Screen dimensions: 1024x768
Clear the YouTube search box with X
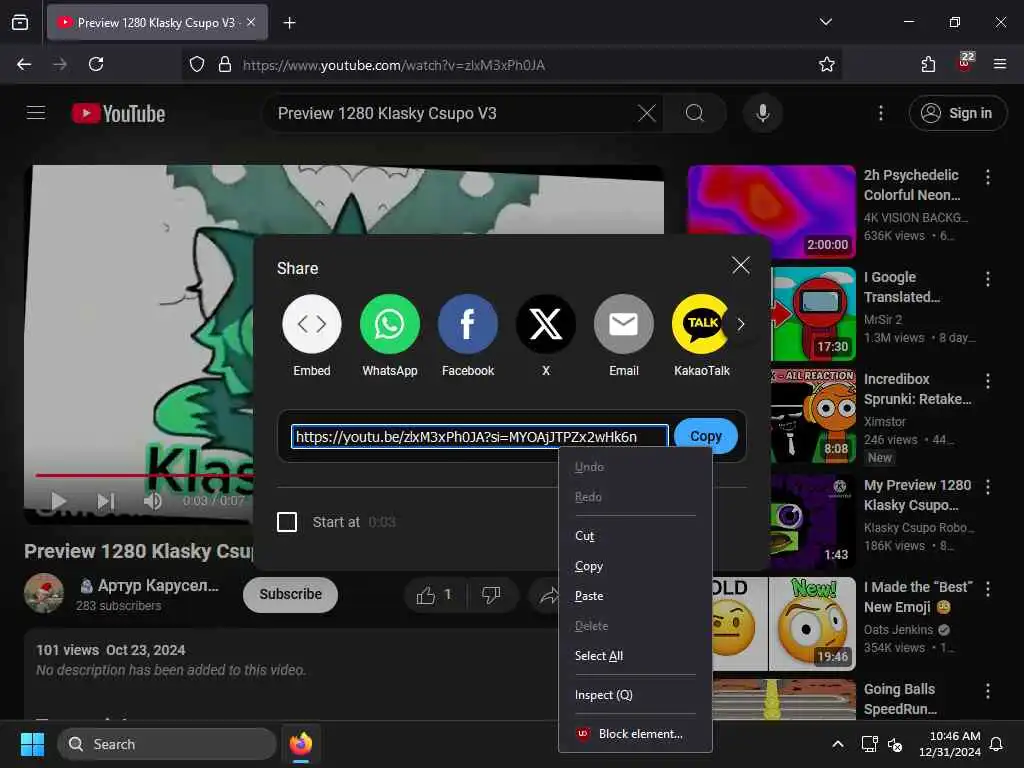[x=647, y=114]
